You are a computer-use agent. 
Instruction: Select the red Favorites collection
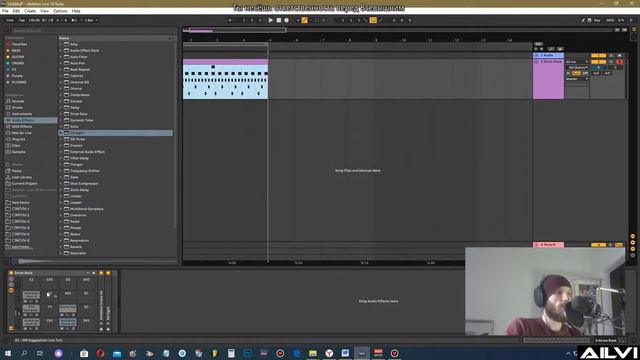coord(19,44)
